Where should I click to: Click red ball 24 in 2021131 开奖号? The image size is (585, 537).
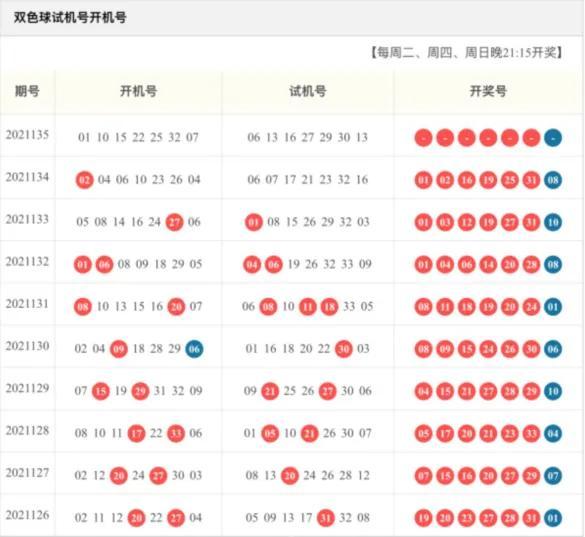pos(531,307)
